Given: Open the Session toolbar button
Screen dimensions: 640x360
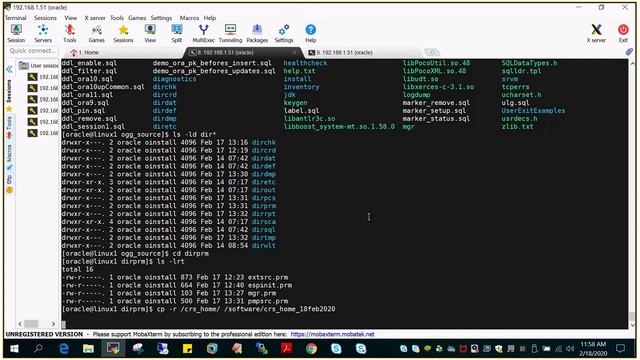Looking at the screenshot, I should pyautogui.click(x=16, y=33).
